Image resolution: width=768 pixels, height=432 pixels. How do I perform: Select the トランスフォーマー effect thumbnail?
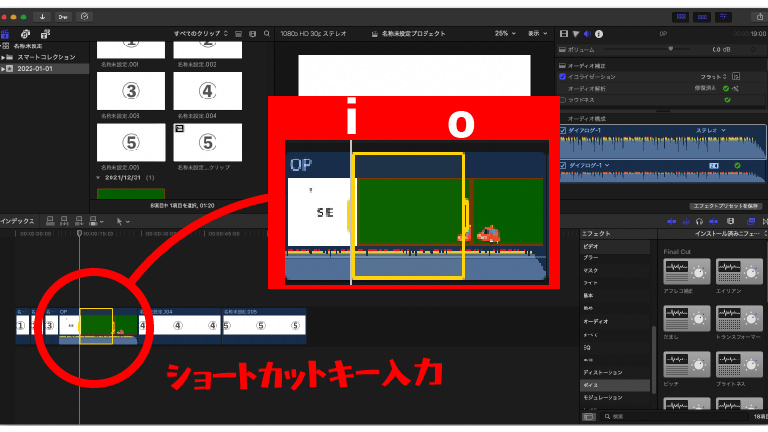pos(739,318)
